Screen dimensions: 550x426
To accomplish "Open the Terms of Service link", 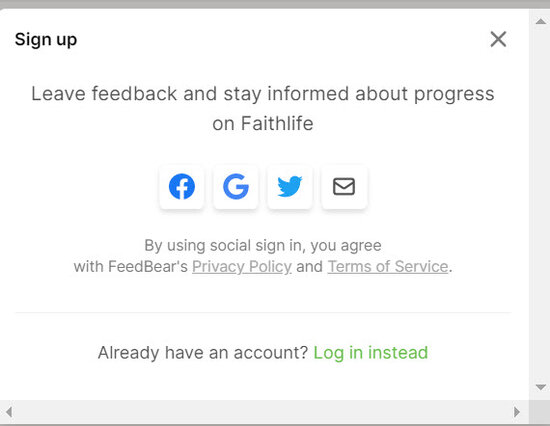I will coord(388,267).
